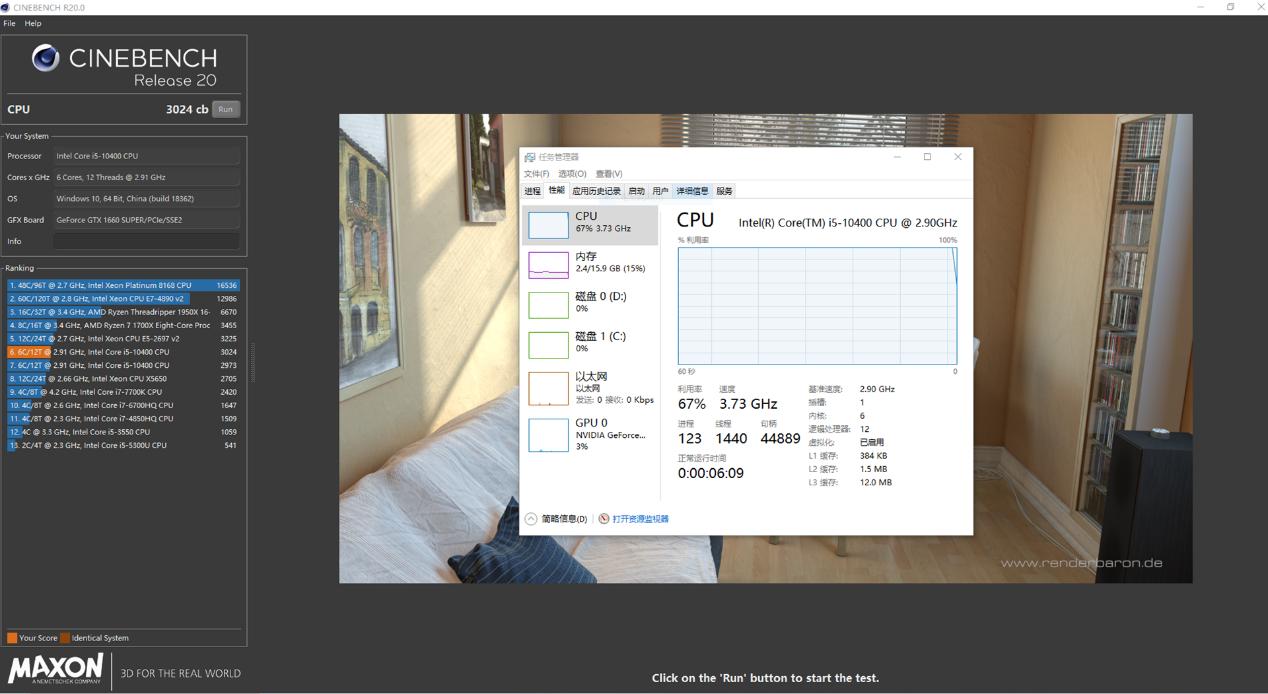The image size is (1268, 694).
Task: Select ranking row AMD Ryzen Threadripper 1950X
Action: click(123, 312)
